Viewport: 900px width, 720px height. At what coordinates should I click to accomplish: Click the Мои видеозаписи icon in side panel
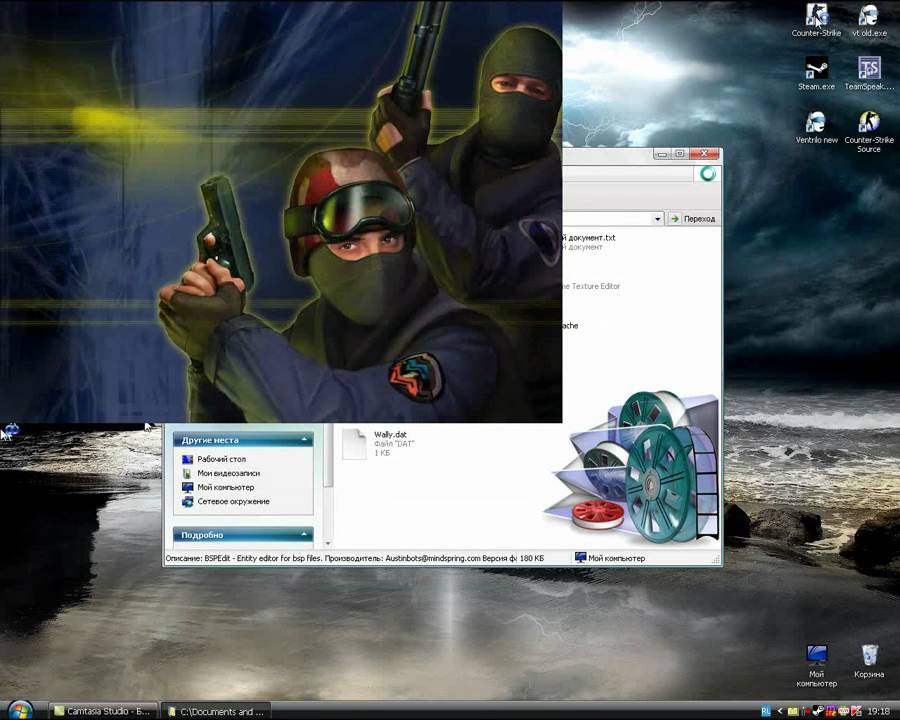pos(187,473)
